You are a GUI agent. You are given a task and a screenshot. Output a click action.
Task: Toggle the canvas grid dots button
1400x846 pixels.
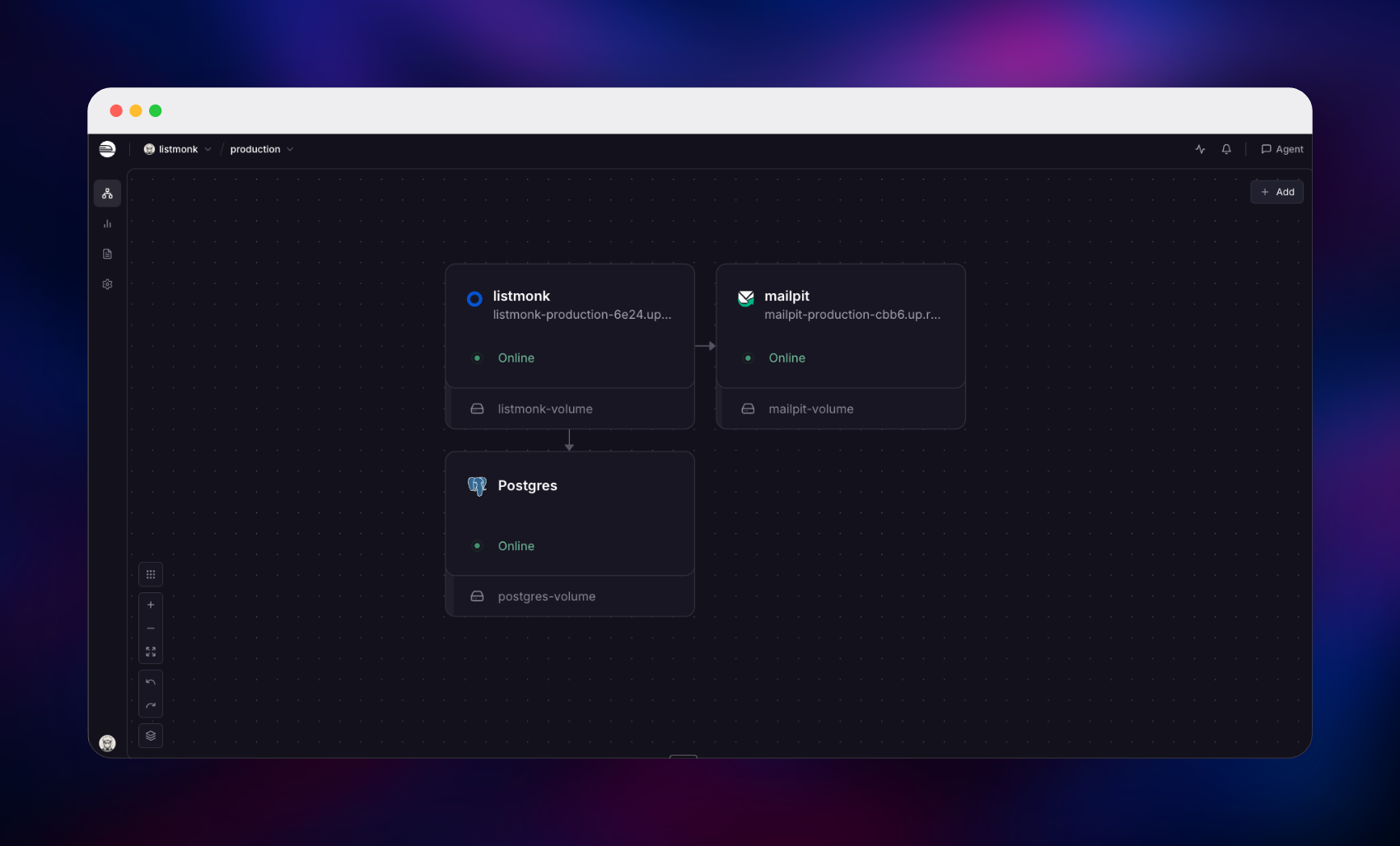pyautogui.click(x=151, y=574)
